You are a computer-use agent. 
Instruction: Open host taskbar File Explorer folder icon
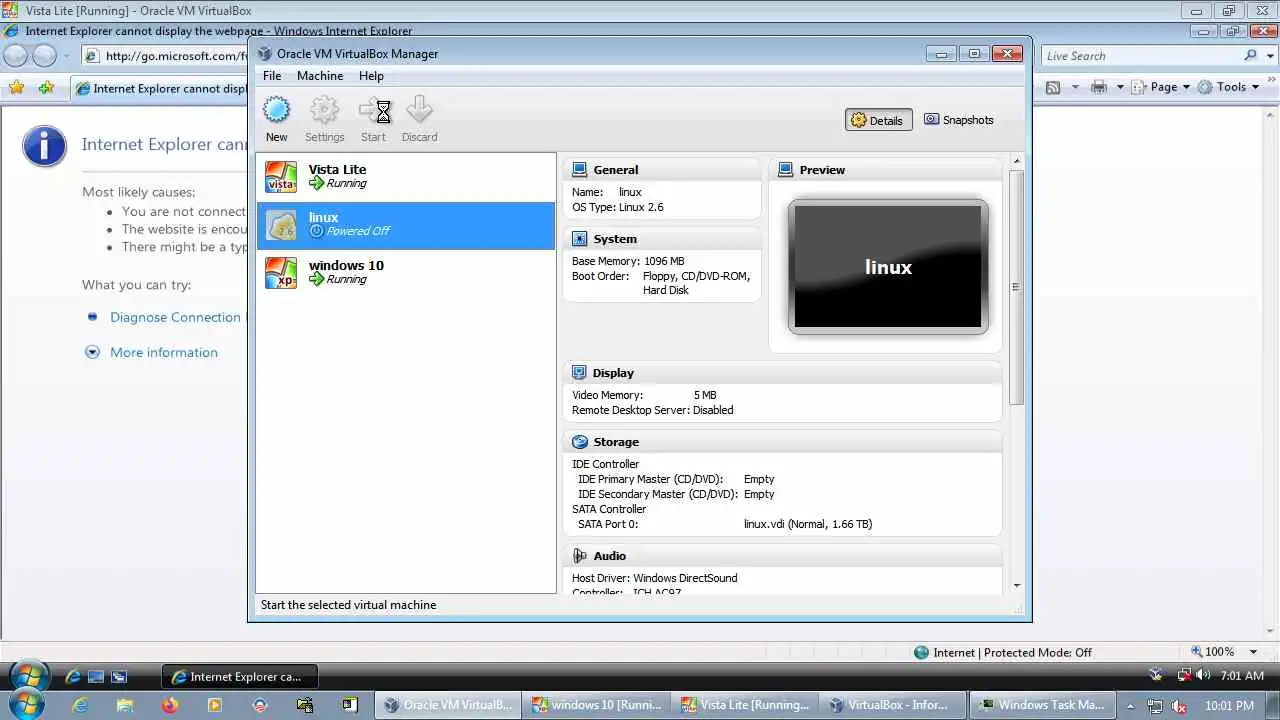(x=125, y=705)
